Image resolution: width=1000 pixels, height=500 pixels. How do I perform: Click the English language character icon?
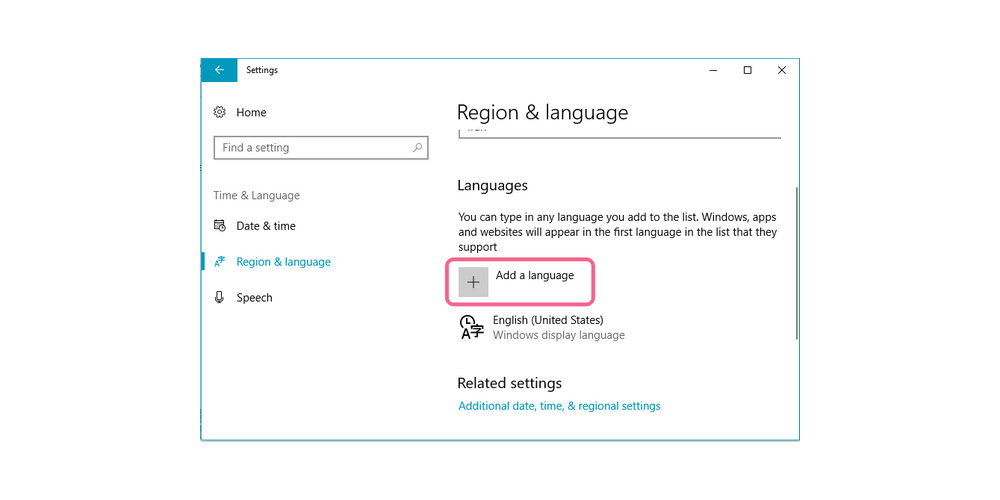tap(471, 327)
